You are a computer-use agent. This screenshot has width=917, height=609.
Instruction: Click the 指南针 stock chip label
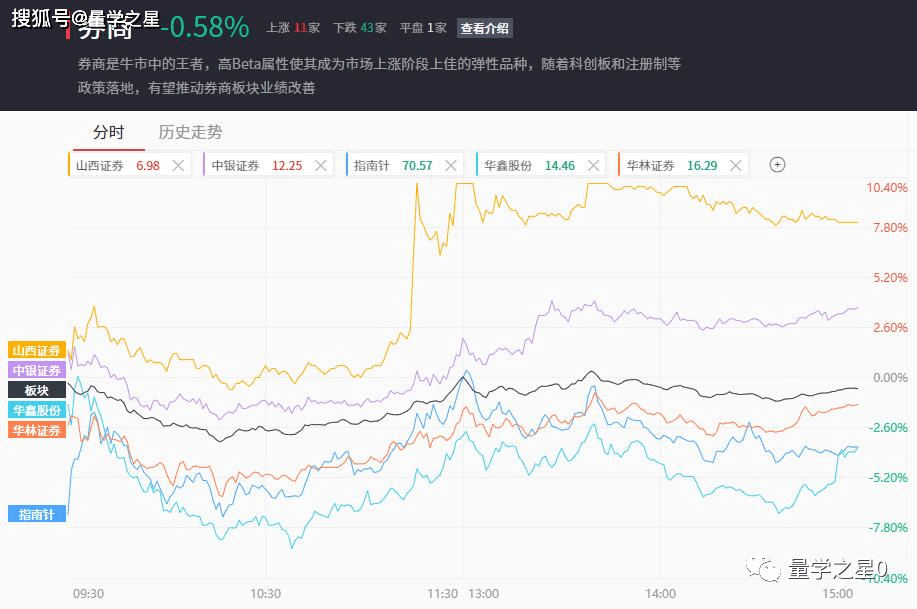click(x=371, y=166)
